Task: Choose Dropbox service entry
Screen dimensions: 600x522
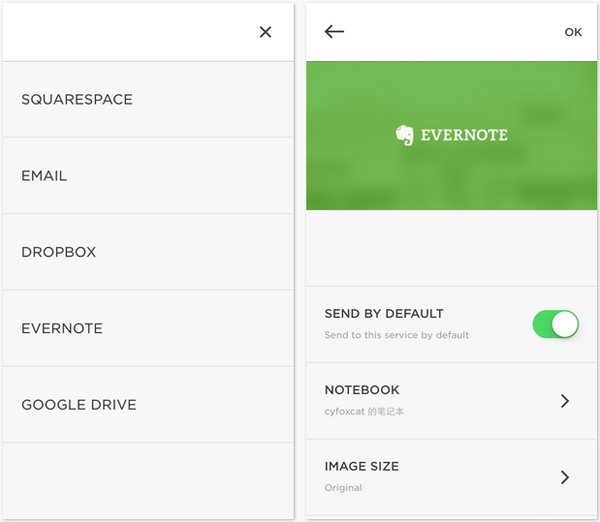Action: [148, 252]
